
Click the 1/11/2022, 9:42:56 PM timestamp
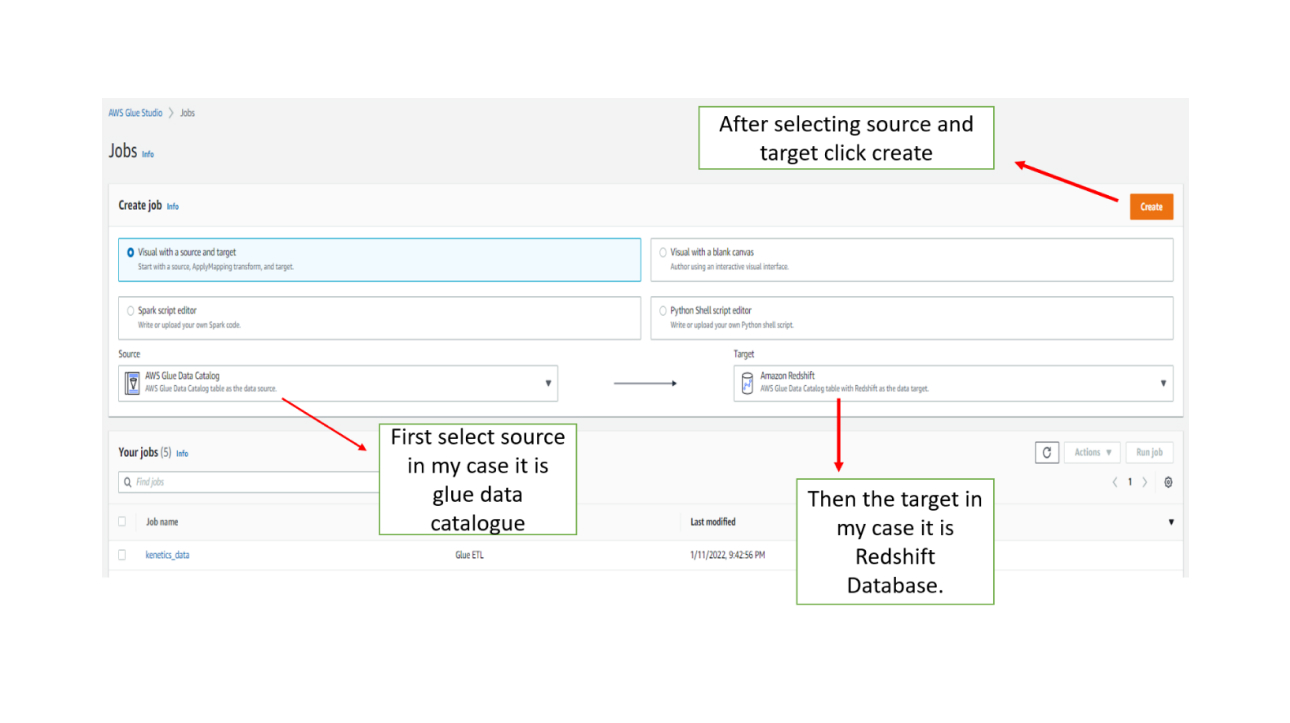click(x=727, y=555)
